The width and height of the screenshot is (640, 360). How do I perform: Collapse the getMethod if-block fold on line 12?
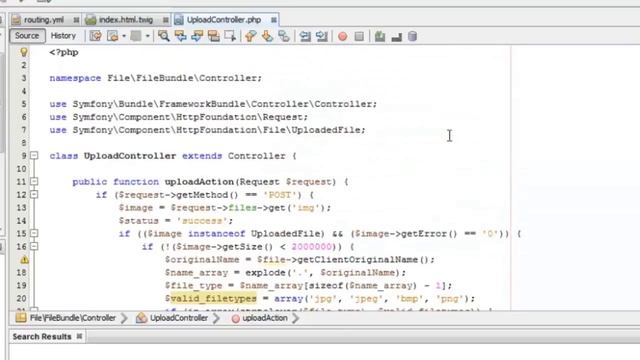(x=34, y=194)
